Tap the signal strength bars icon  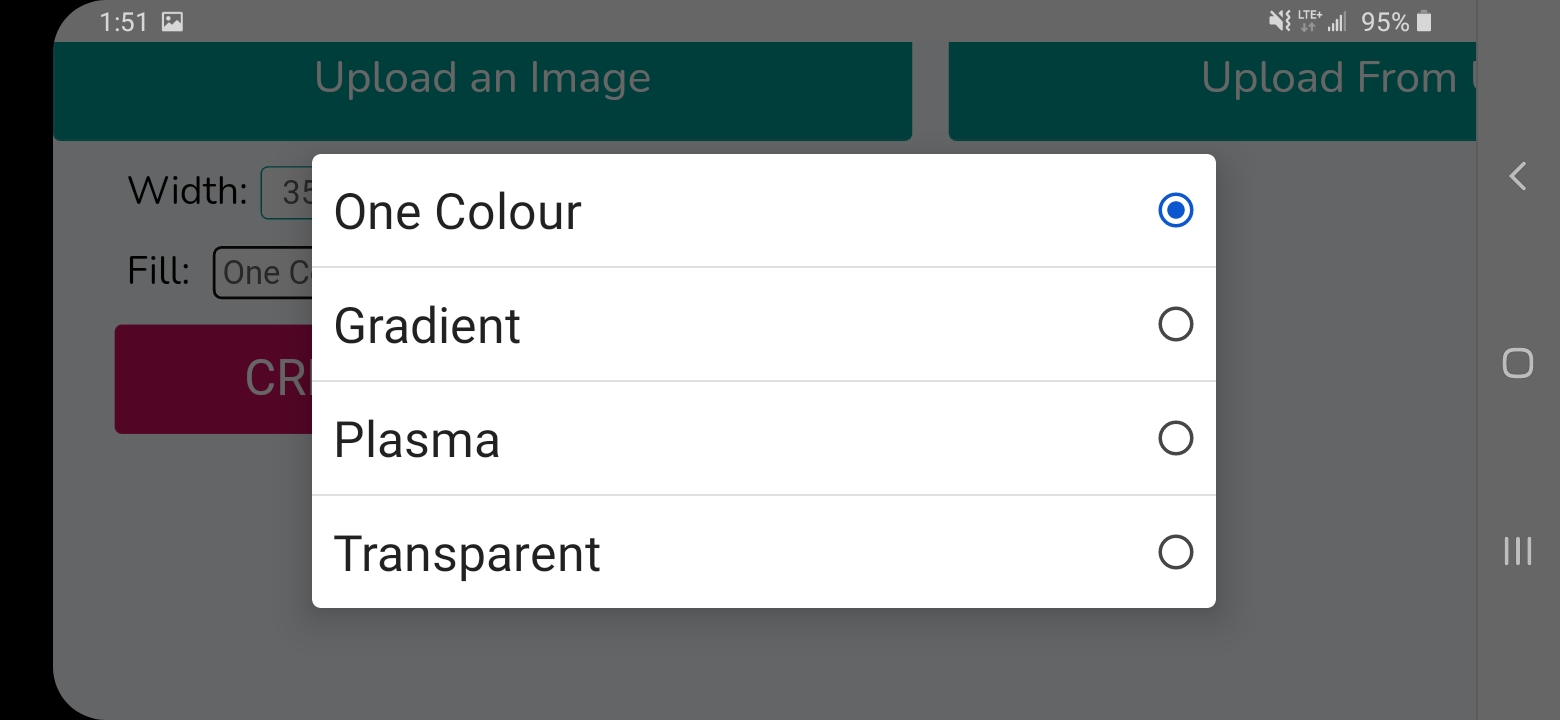[x=1336, y=22]
